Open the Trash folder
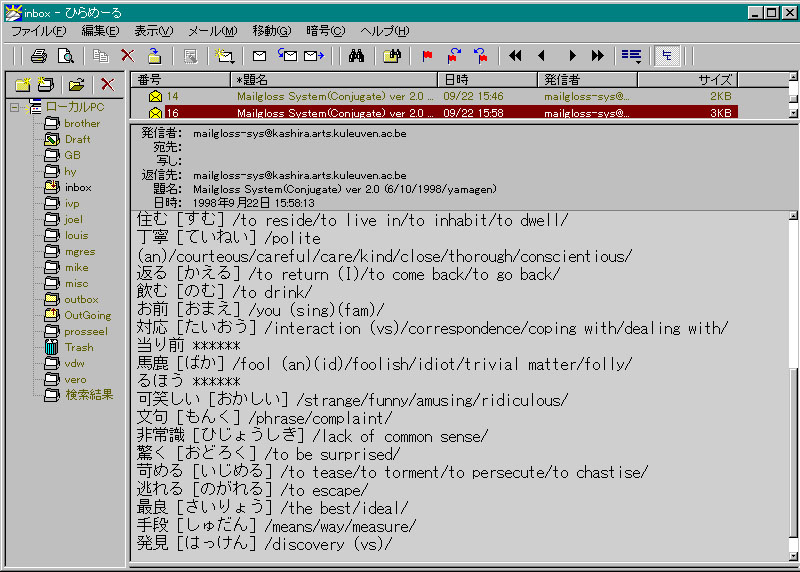This screenshot has height=572, width=800. [x=78, y=347]
